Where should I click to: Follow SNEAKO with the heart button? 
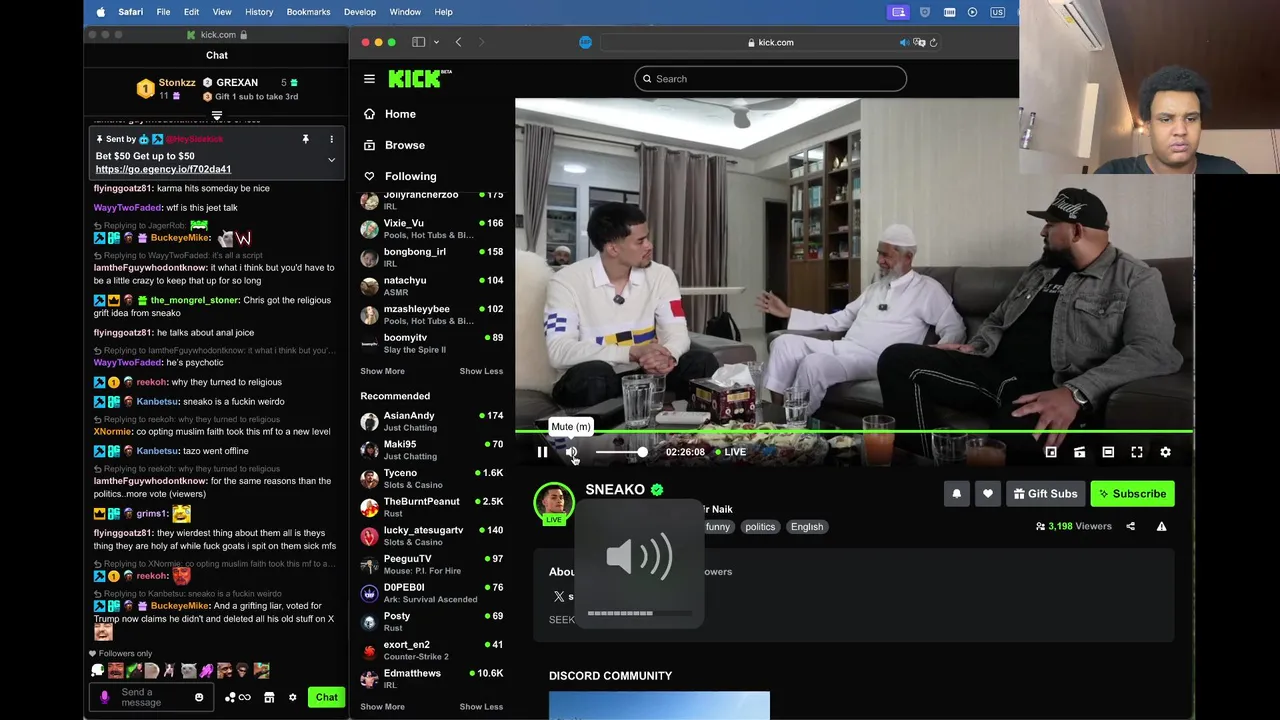click(988, 493)
